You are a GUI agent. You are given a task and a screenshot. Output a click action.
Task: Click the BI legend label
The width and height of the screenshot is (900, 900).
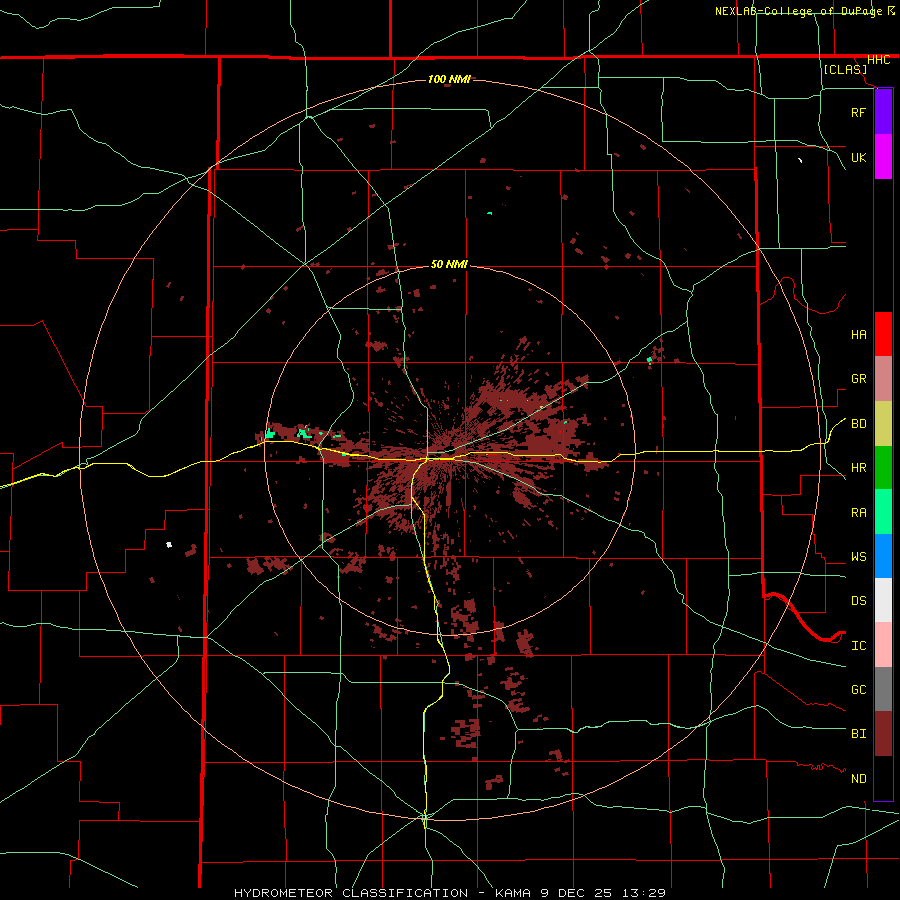coord(858,734)
